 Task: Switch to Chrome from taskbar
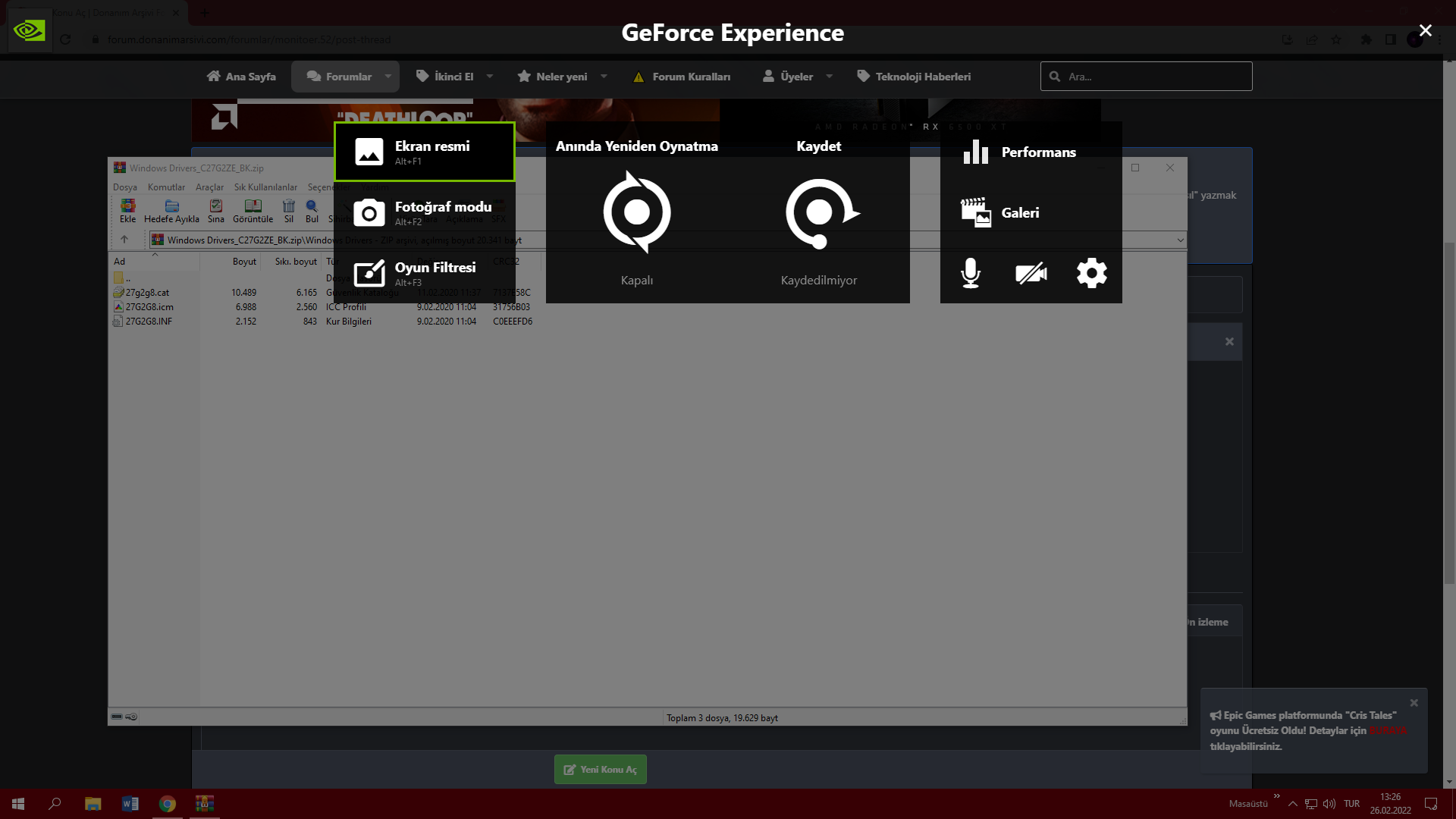point(167,804)
